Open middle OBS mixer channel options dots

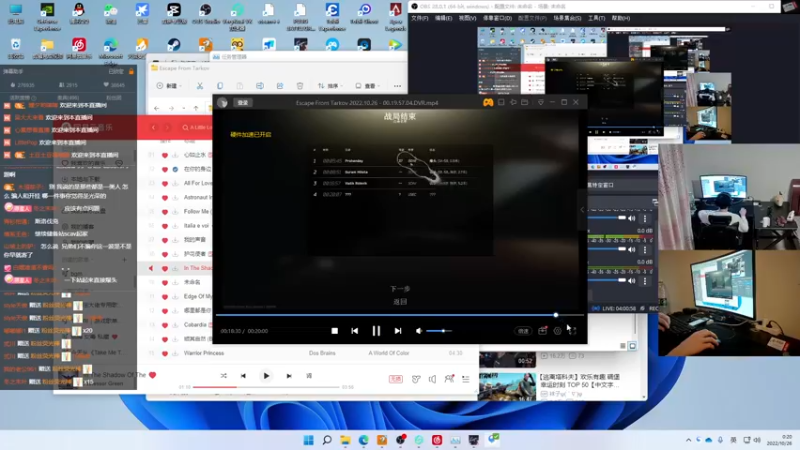[645, 249]
